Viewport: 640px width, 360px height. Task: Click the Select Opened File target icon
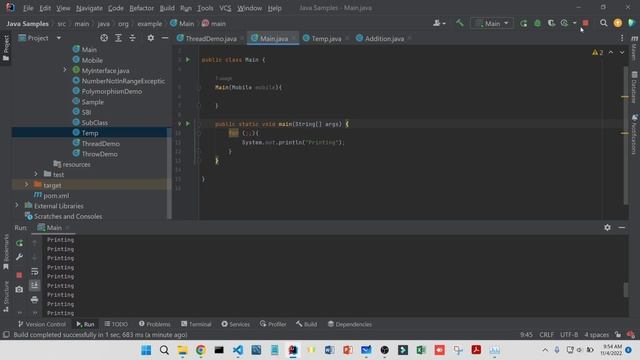pyautogui.click(x=104, y=38)
